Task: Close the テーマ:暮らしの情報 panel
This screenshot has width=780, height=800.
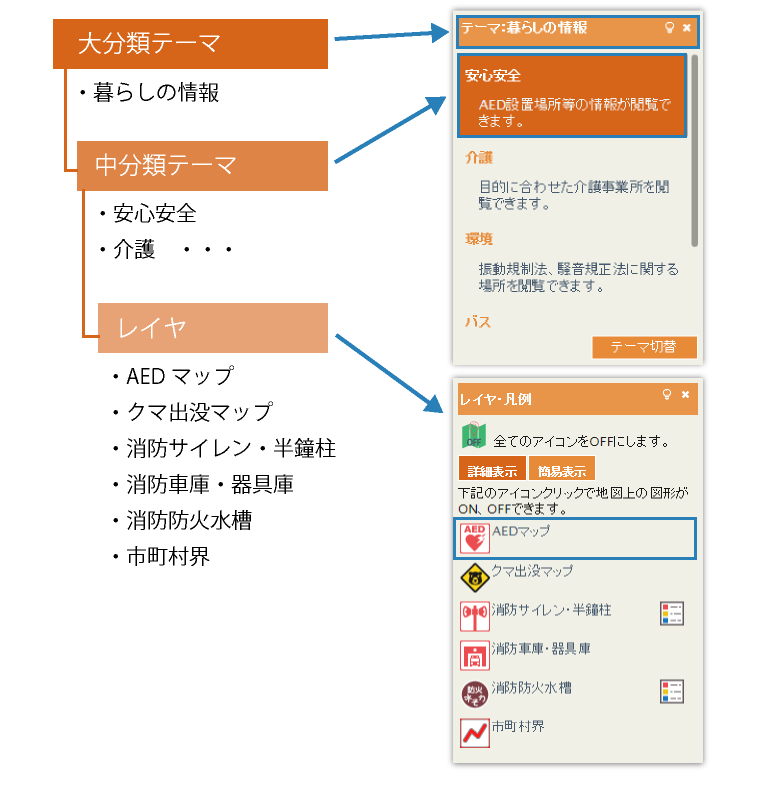Action: (x=687, y=28)
